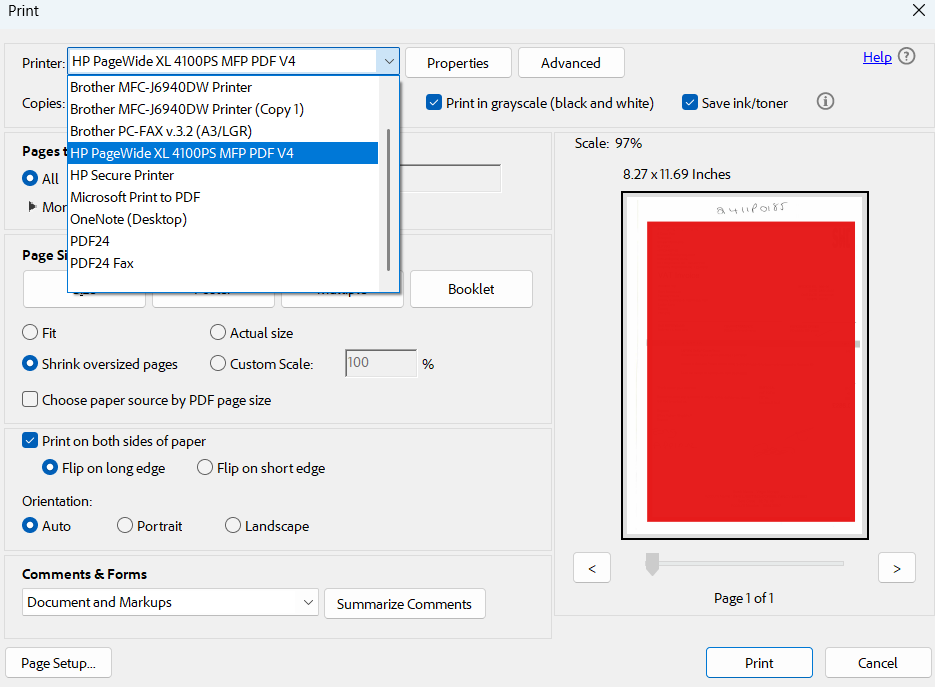Click the Custom Scale percent field
The image size is (935, 687).
coord(381,363)
